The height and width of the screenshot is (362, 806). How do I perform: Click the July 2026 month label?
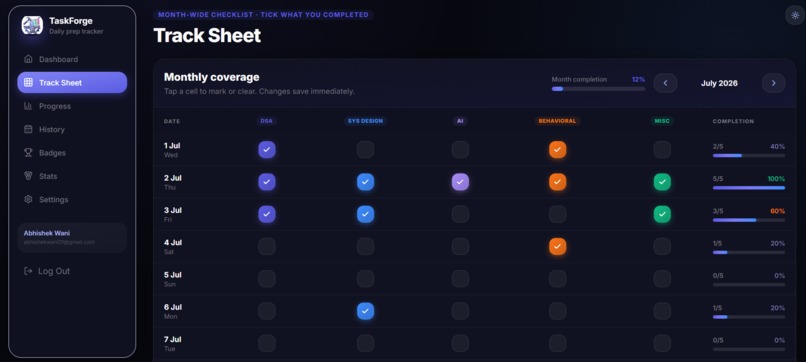coord(719,83)
